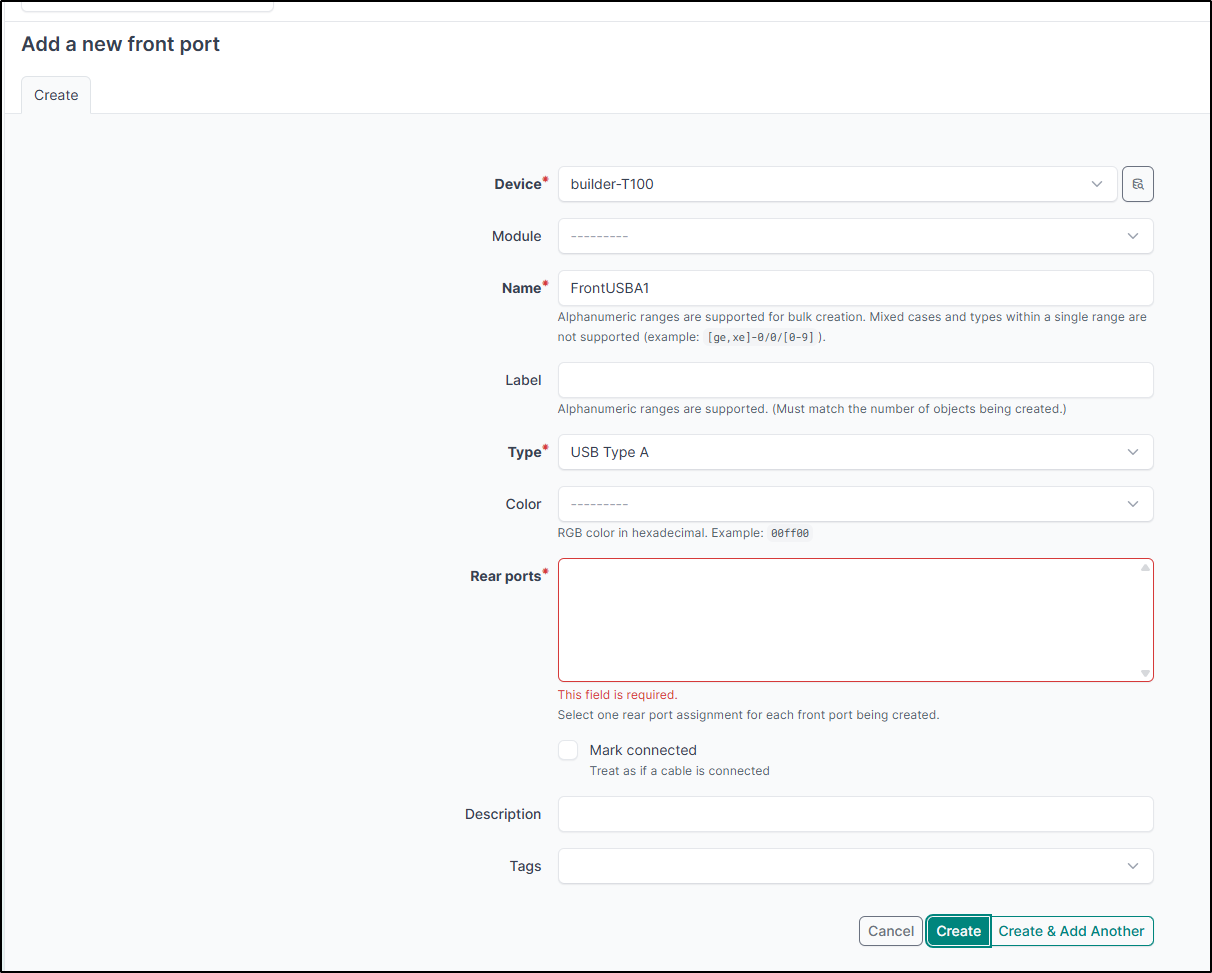
Task: Click the Name field containing FrontUSBA1
Action: pyautogui.click(x=855, y=288)
